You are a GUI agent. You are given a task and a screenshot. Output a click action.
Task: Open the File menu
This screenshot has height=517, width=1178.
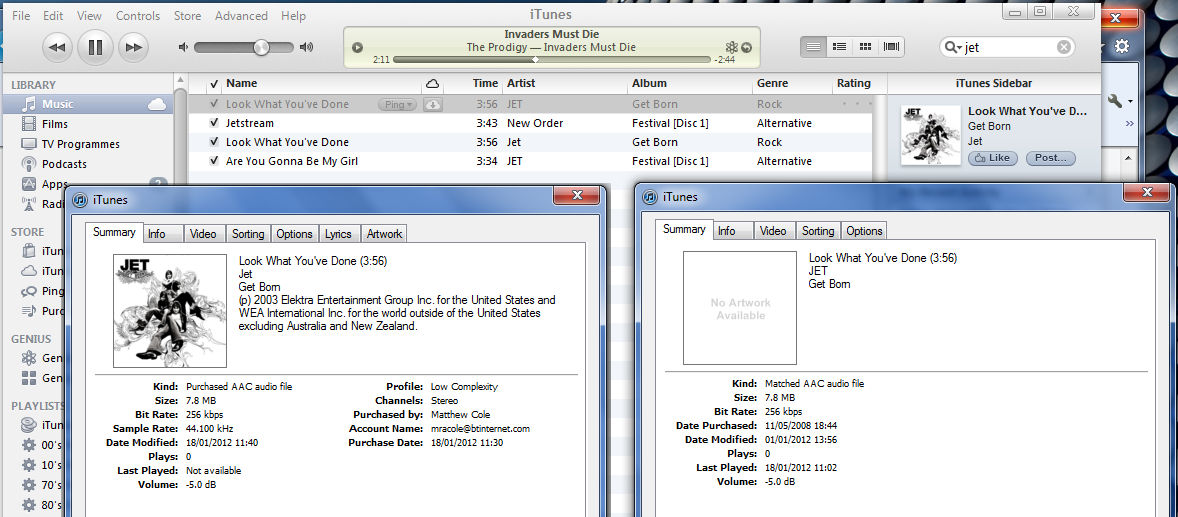coord(21,15)
